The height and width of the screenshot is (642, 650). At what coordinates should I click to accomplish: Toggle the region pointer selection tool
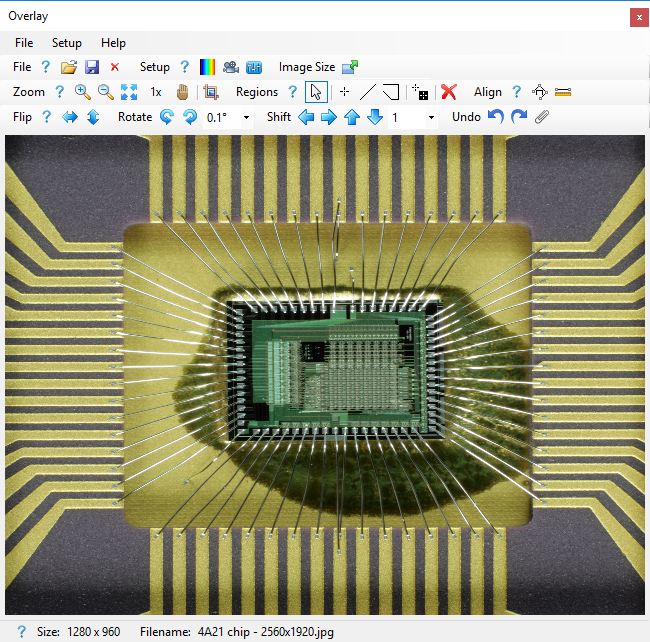[x=315, y=92]
